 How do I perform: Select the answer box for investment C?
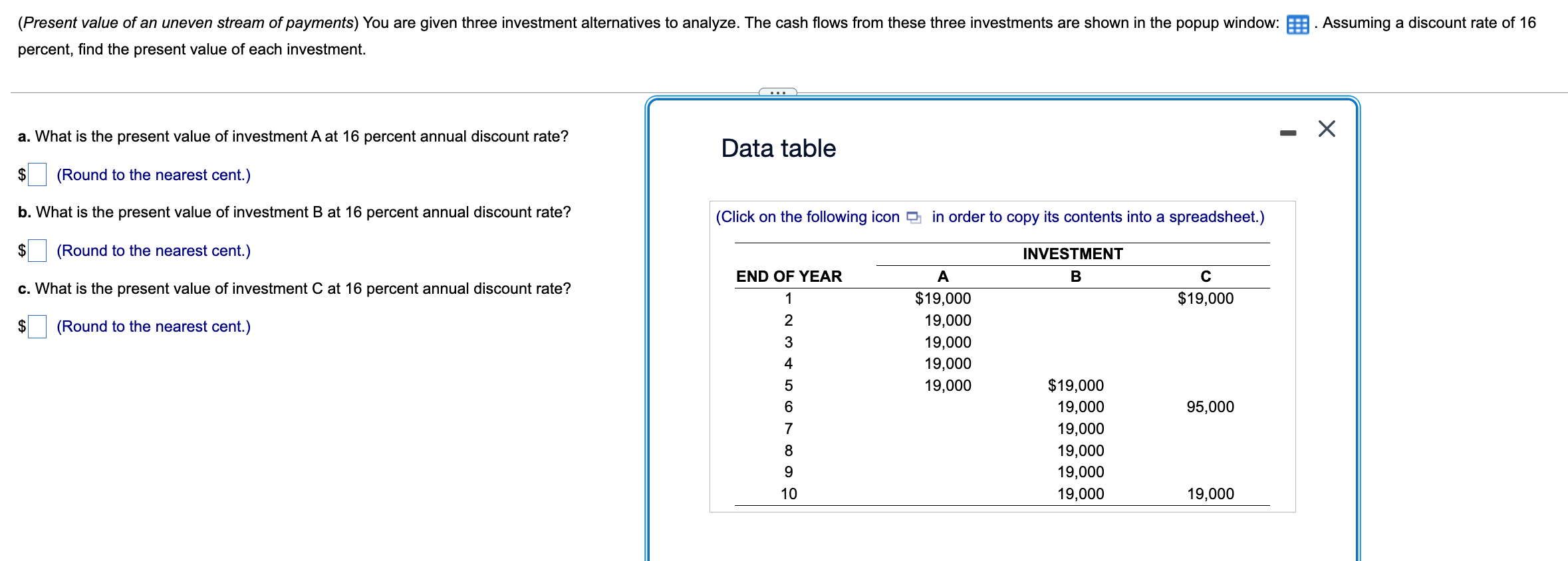tap(37, 326)
